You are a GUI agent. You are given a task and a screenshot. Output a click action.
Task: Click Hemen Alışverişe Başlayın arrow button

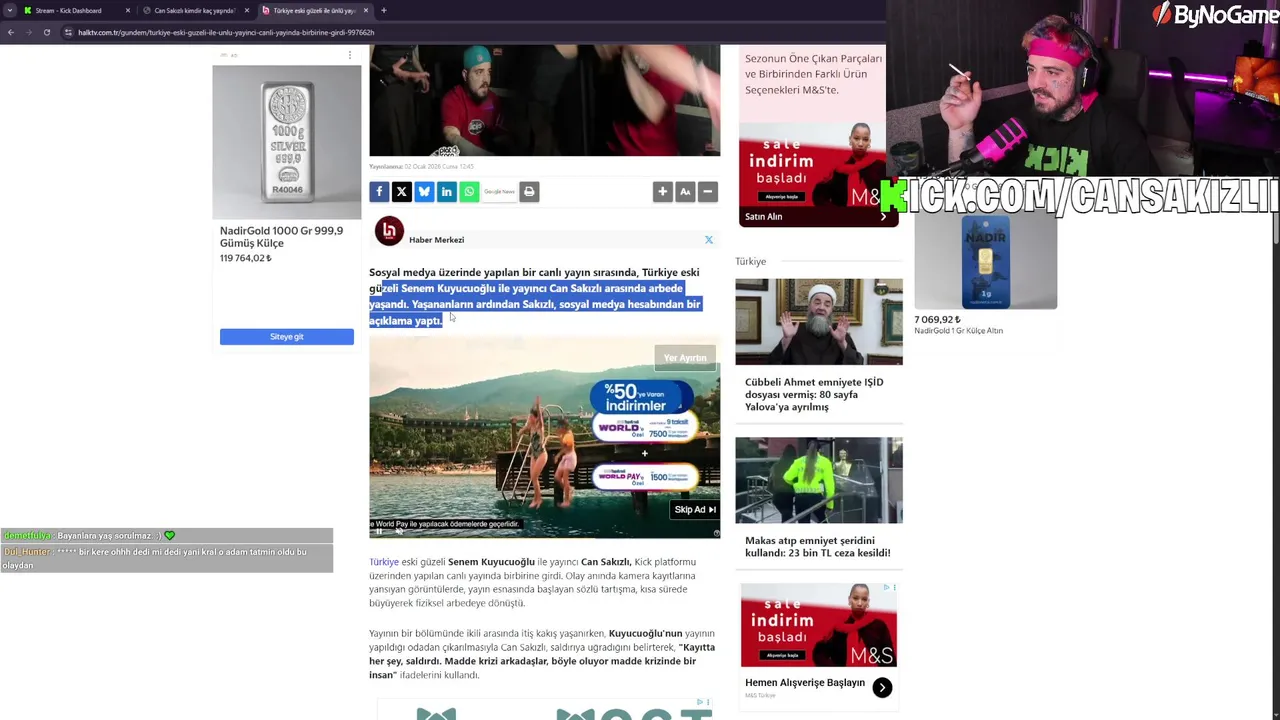click(882, 687)
